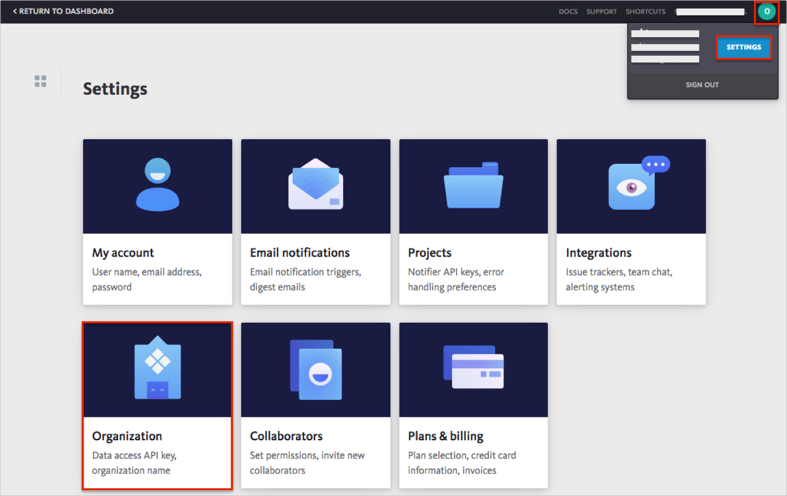This screenshot has width=787, height=496.
Task: Click the My account person icon
Action: click(x=157, y=184)
